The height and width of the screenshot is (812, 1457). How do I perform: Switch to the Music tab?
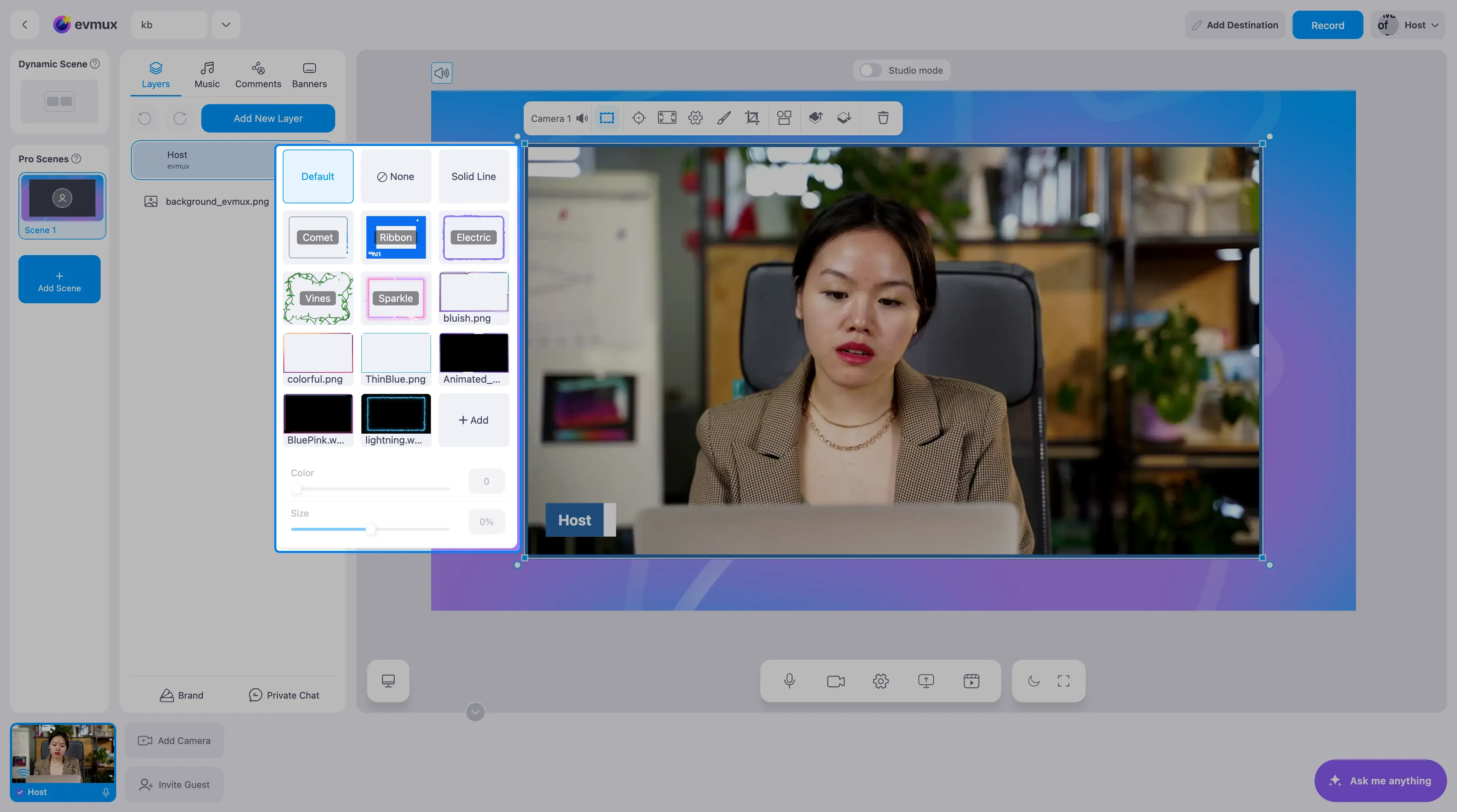207,75
